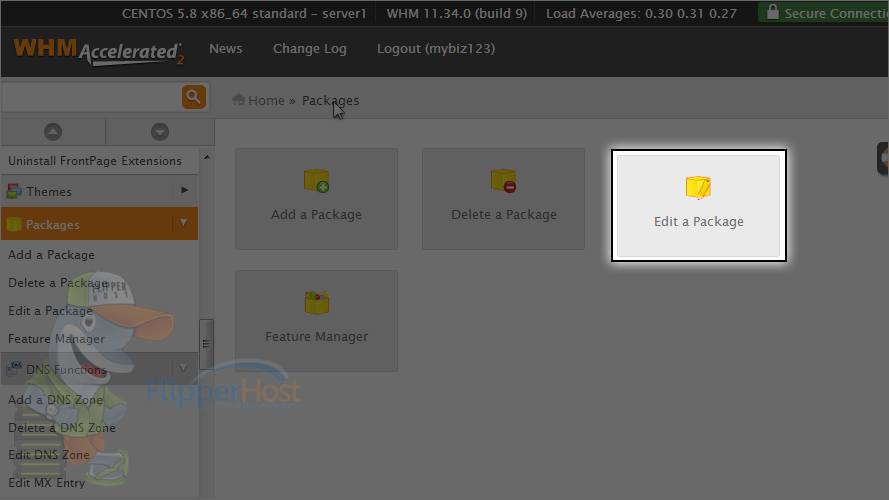
Task: Open Uninstall FrontPage Extensions link
Action: (x=95, y=161)
